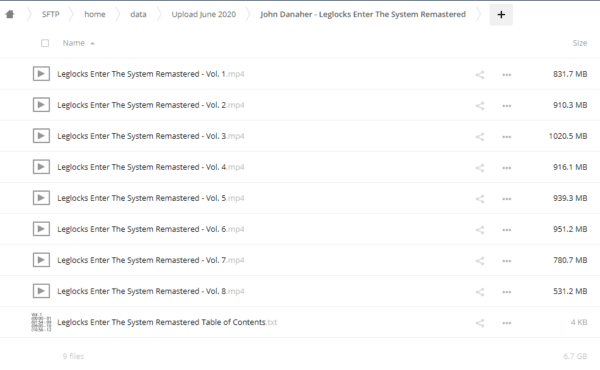
Task: Tick the select all files checkbox
Action: (45, 43)
